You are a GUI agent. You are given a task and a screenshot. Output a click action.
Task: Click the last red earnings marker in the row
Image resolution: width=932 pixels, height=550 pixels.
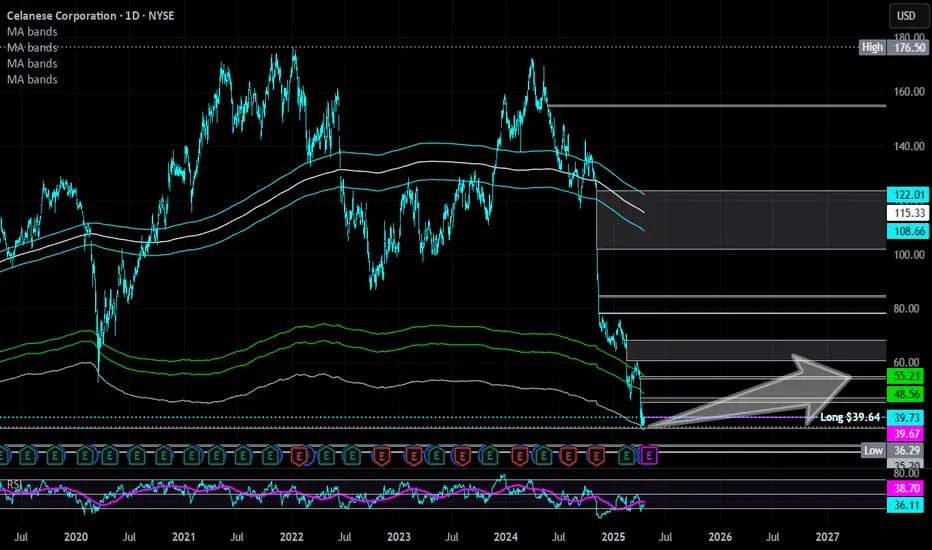(596, 456)
